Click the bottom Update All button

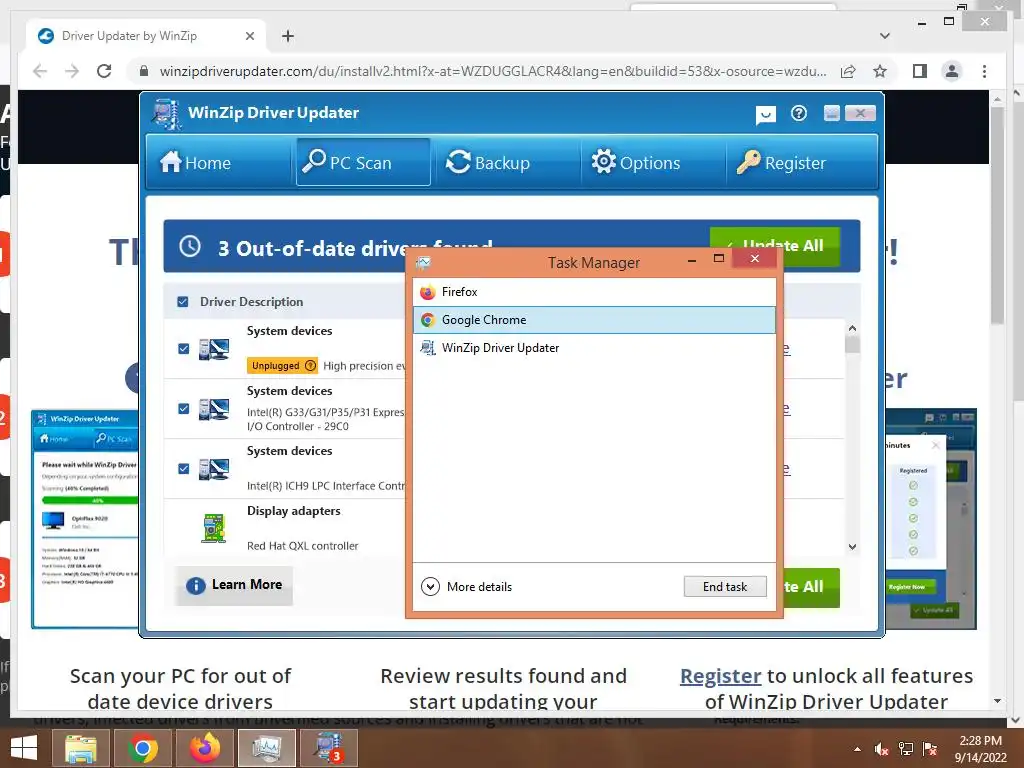click(810, 587)
